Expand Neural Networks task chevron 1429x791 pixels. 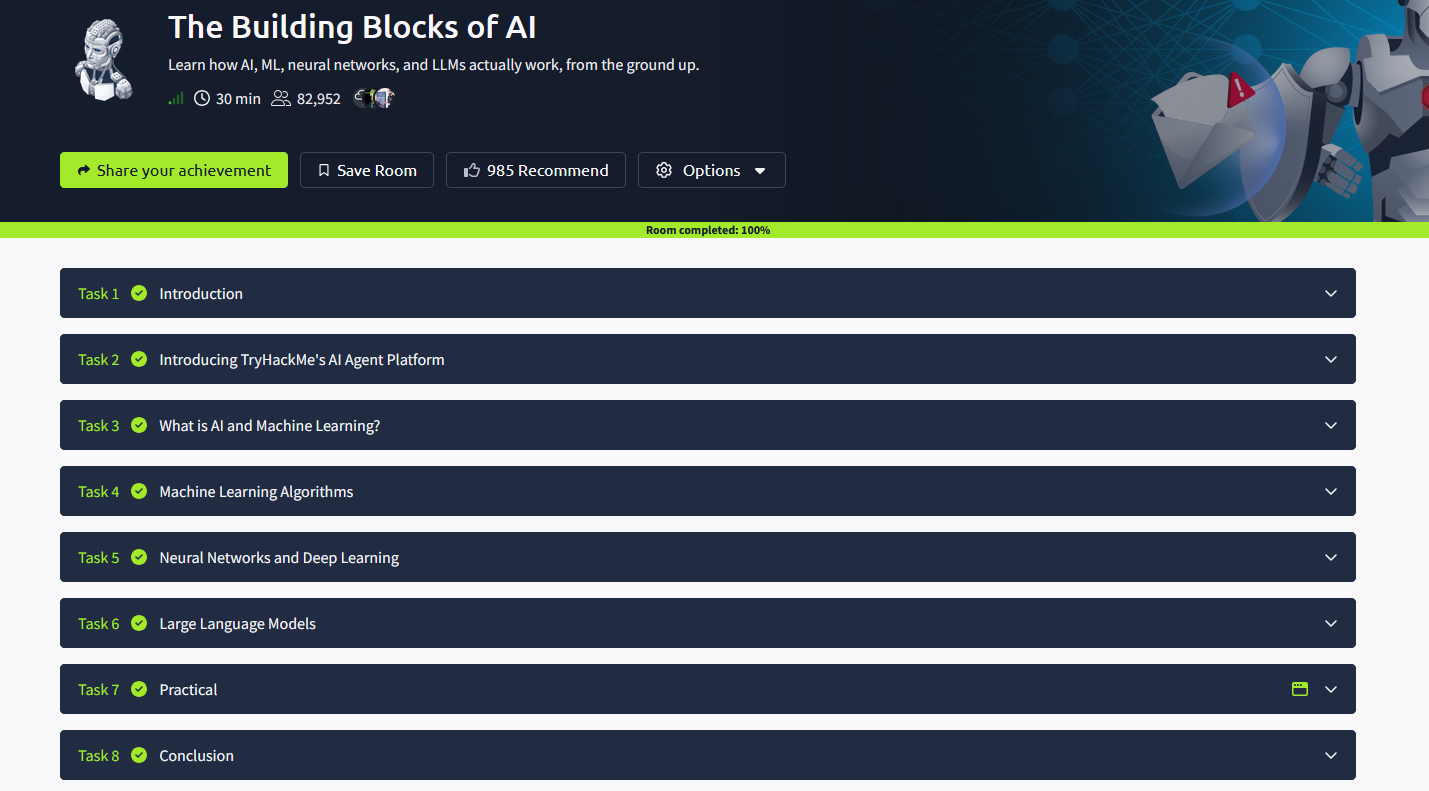point(1331,557)
